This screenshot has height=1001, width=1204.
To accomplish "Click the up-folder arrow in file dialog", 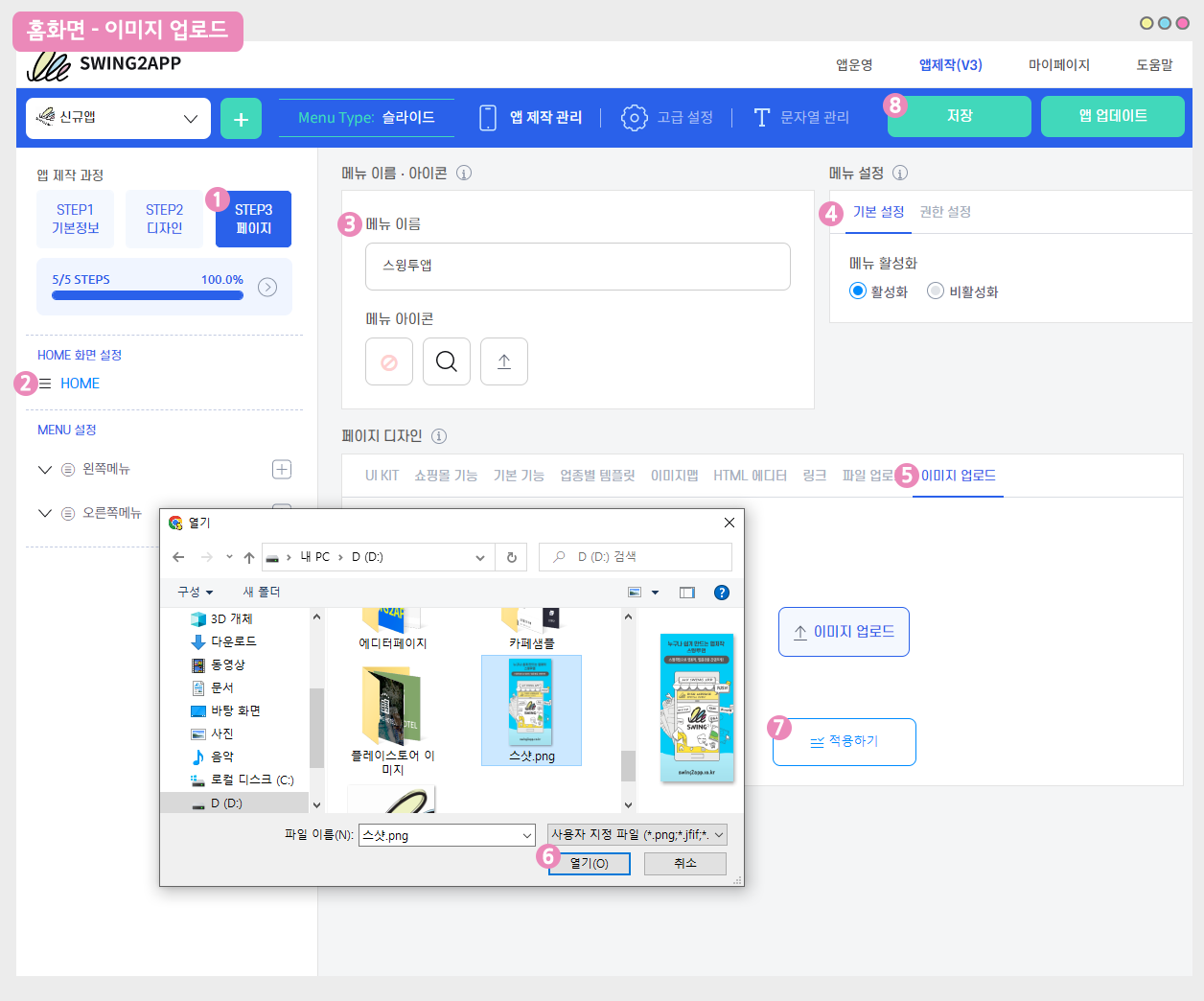I will 249,557.
